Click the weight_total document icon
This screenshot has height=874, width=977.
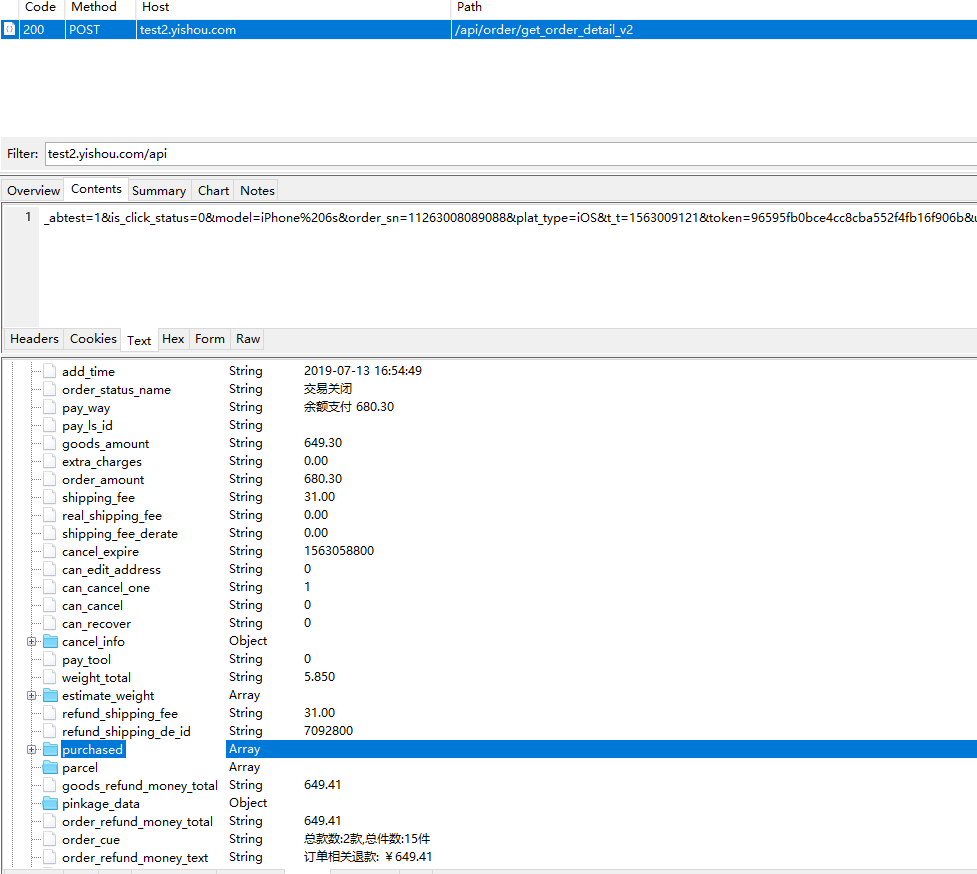tap(50, 677)
